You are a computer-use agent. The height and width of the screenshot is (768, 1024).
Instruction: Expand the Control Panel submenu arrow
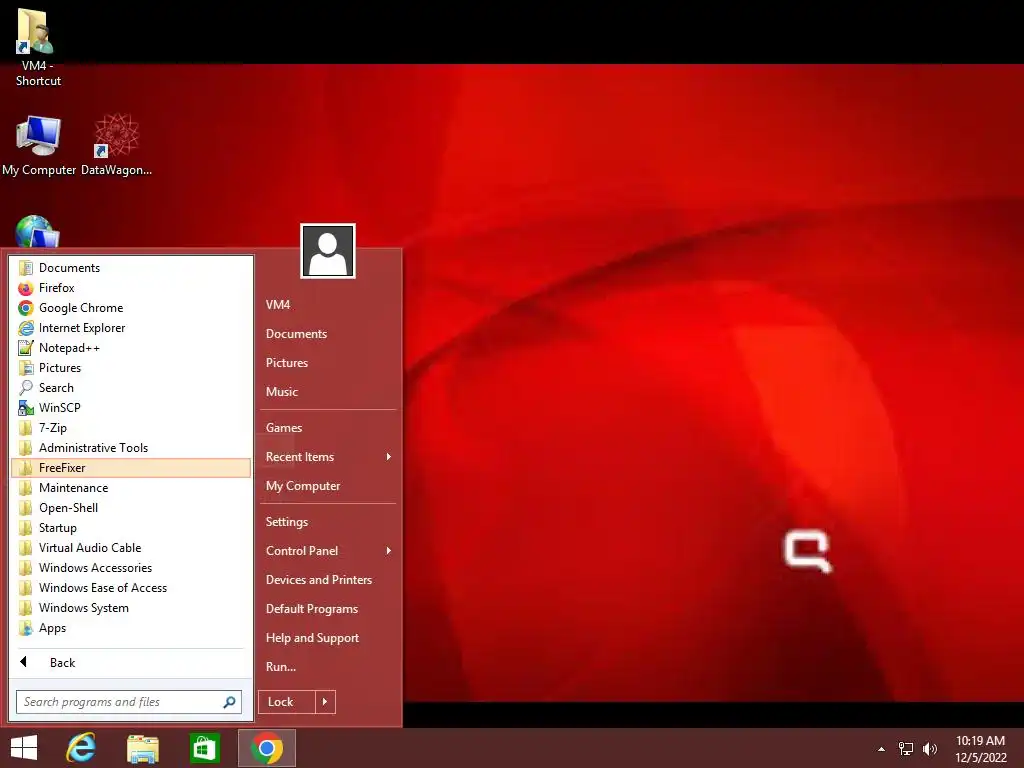(389, 551)
